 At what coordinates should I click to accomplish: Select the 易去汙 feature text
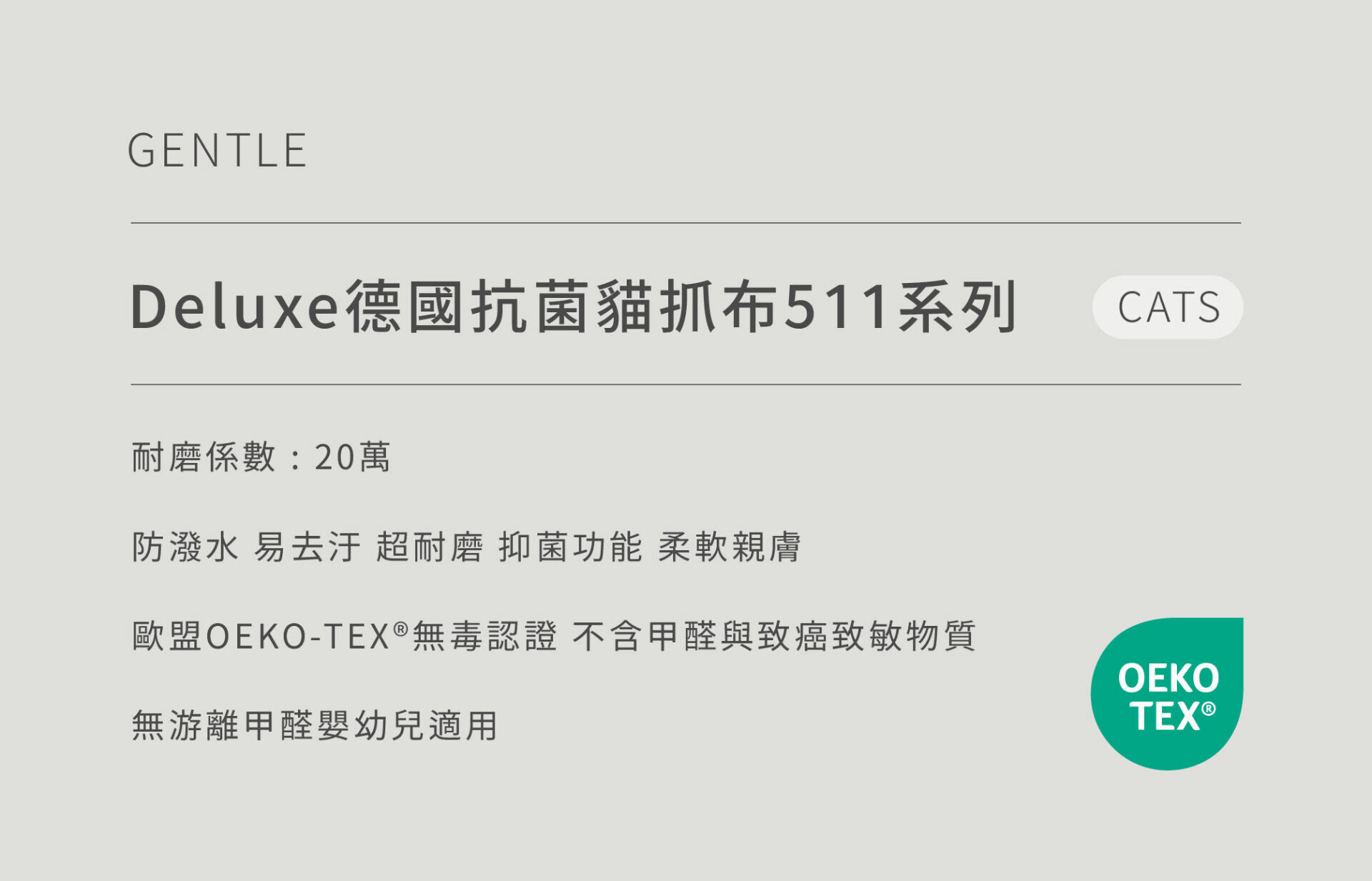point(307,547)
